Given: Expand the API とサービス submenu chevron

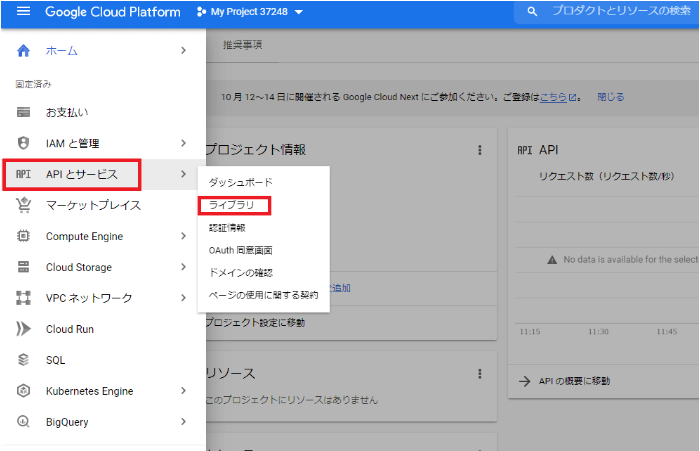Looking at the screenshot, I should tap(183, 174).
